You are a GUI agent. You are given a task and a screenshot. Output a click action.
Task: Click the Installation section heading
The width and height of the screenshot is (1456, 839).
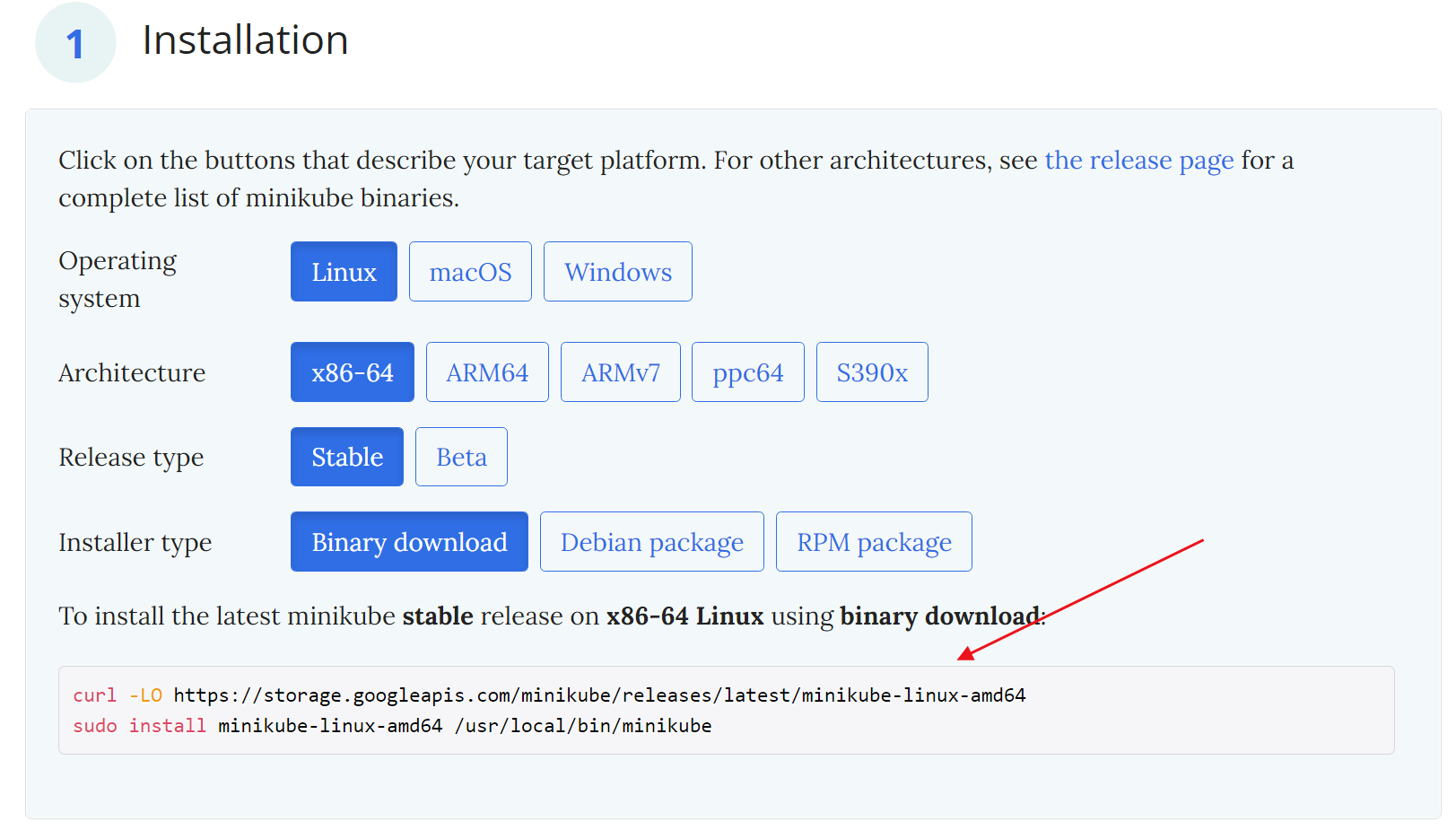pyautogui.click(x=245, y=39)
